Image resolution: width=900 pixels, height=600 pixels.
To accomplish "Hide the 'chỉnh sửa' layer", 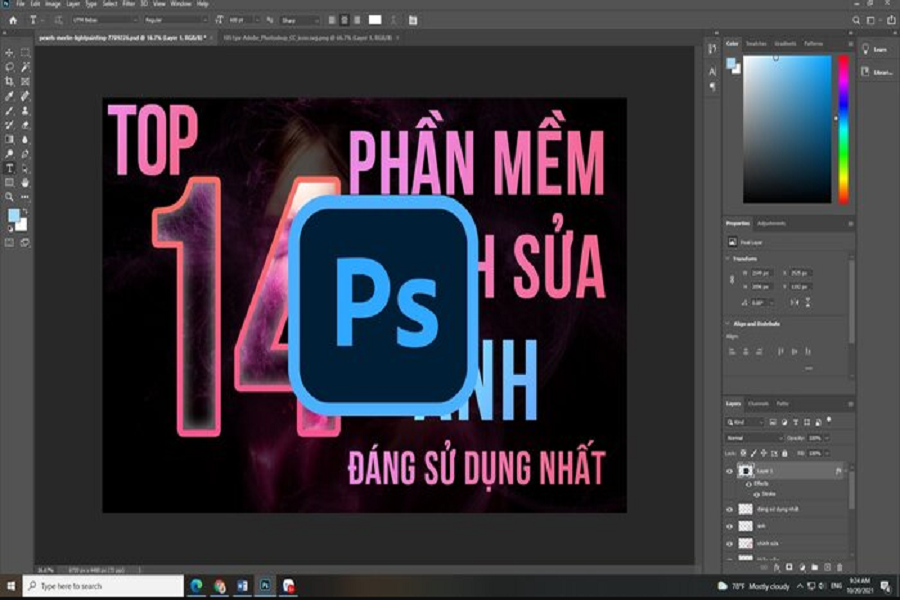I will [730, 544].
